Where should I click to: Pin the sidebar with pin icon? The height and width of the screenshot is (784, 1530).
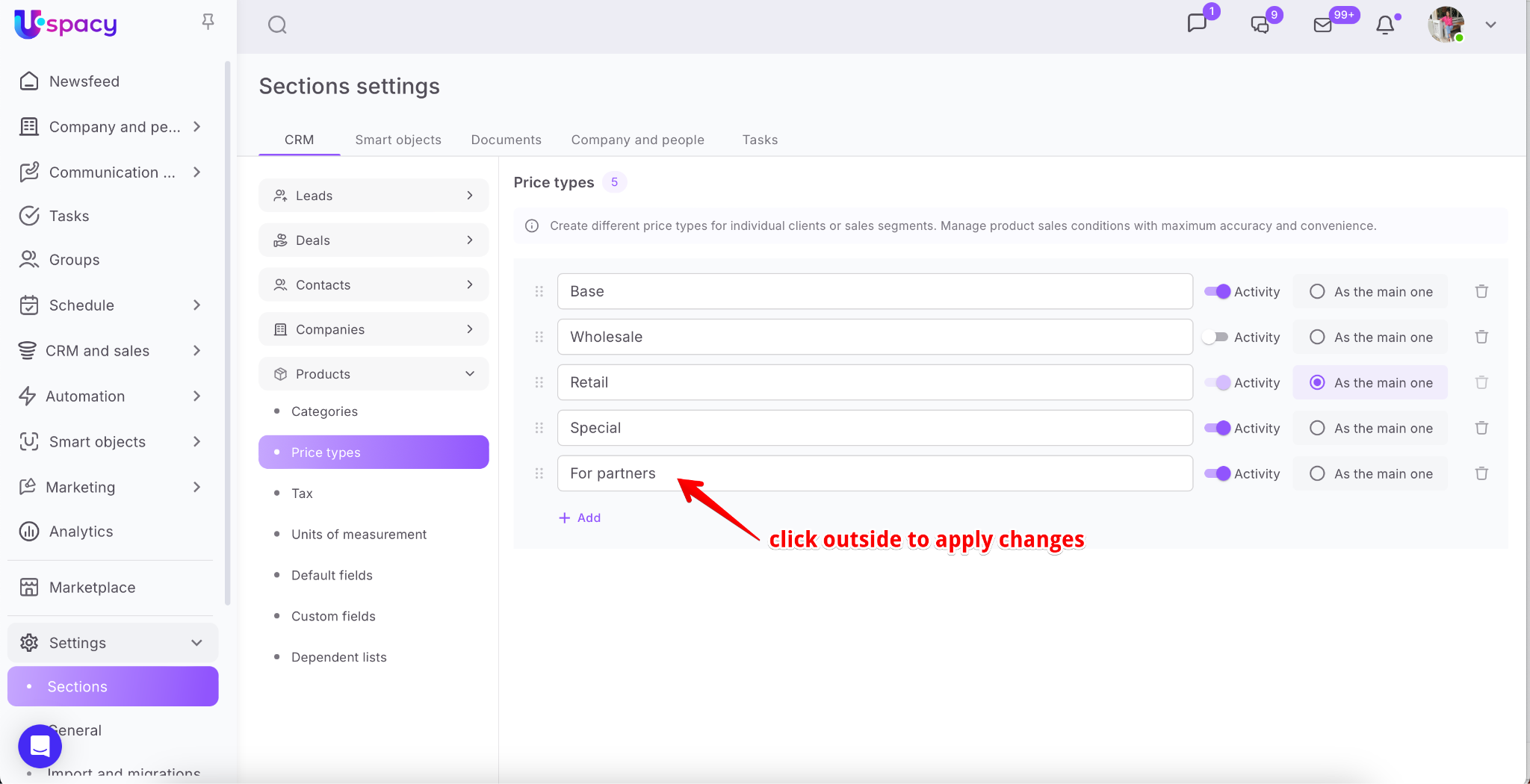pyautogui.click(x=208, y=22)
